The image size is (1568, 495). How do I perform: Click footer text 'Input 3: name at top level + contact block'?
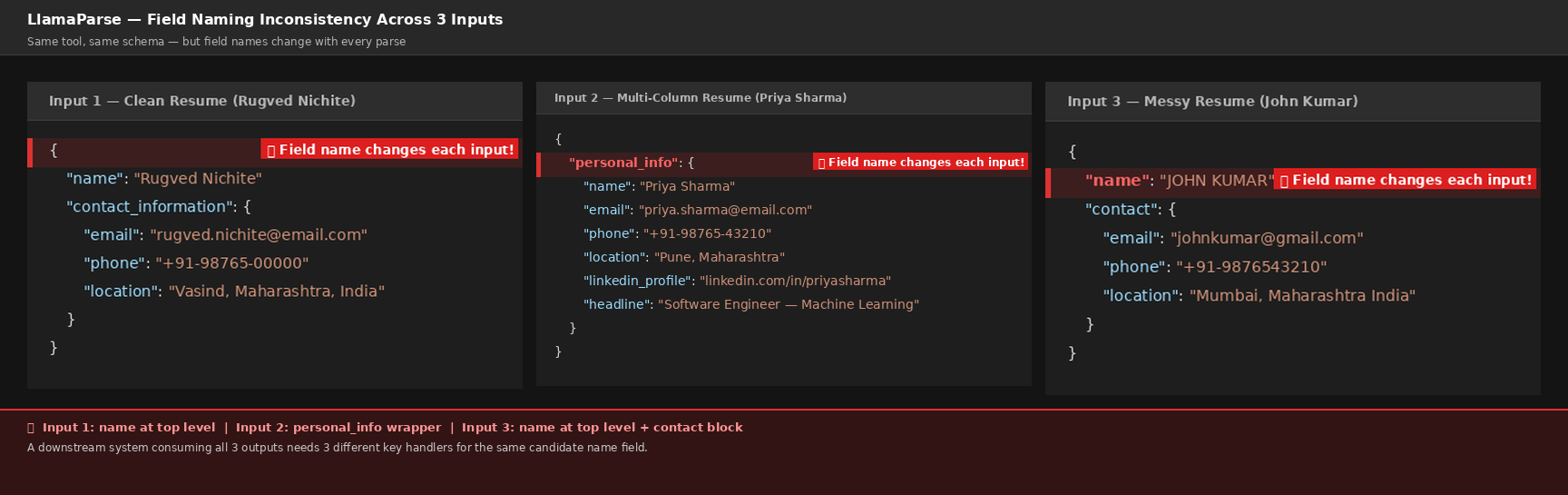pos(603,428)
